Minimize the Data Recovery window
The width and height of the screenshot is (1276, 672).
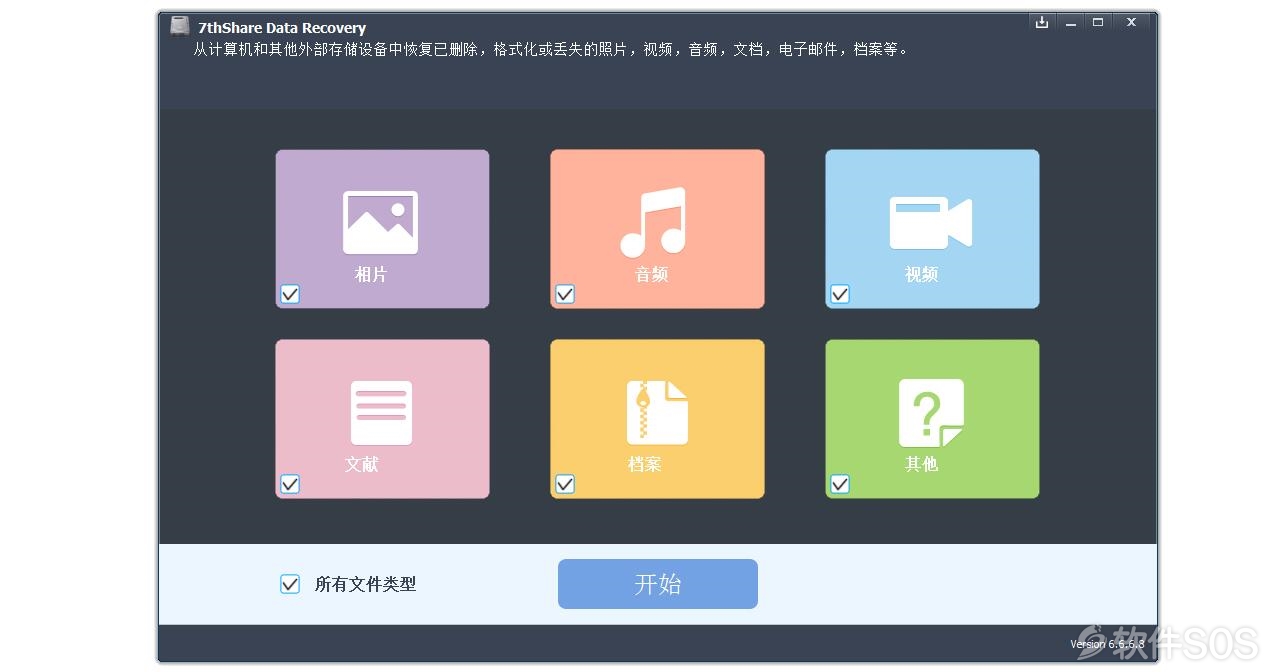coord(1071,22)
